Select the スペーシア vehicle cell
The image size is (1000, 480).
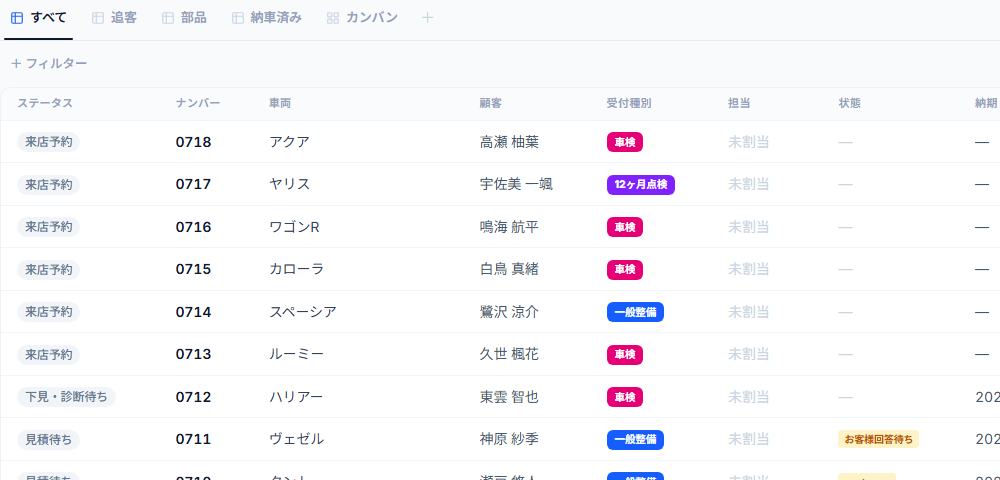pos(303,312)
